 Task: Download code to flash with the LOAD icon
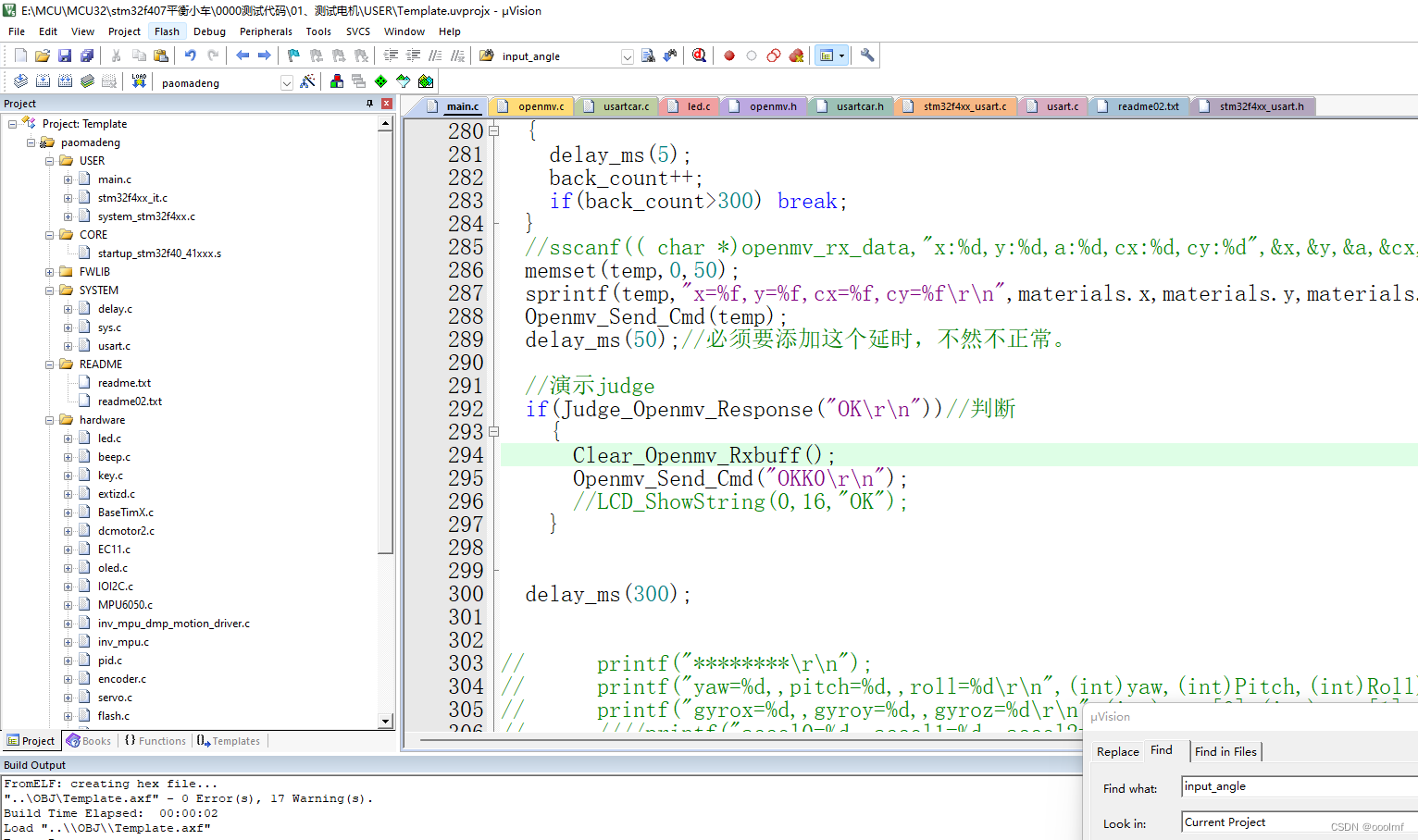139,81
